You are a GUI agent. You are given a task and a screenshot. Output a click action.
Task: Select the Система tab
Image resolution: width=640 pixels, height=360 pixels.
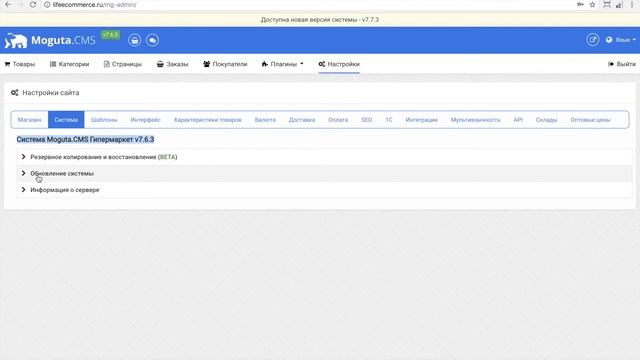(x=66, y=120)
